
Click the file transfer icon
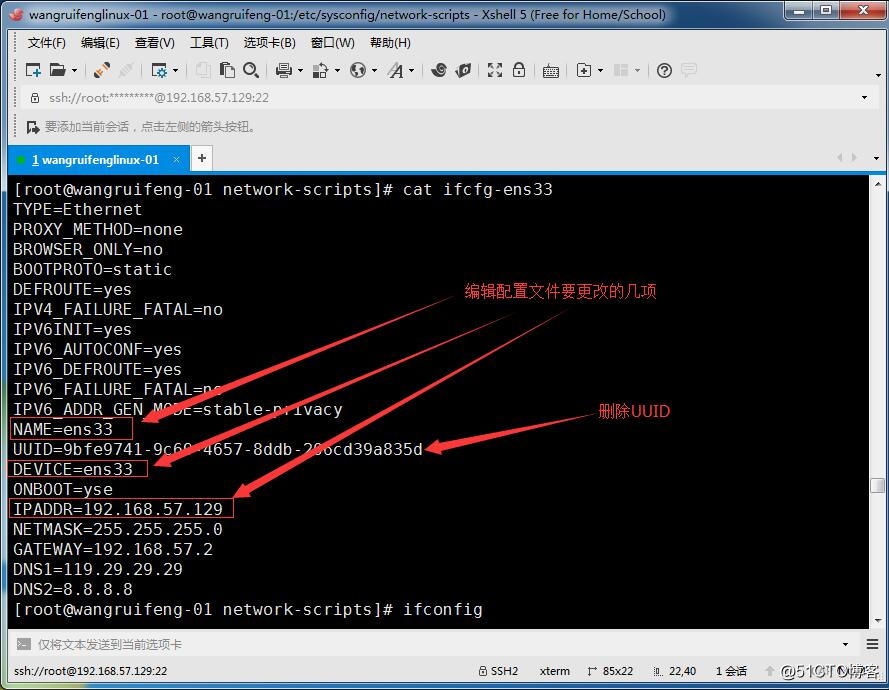click(320, 70)
